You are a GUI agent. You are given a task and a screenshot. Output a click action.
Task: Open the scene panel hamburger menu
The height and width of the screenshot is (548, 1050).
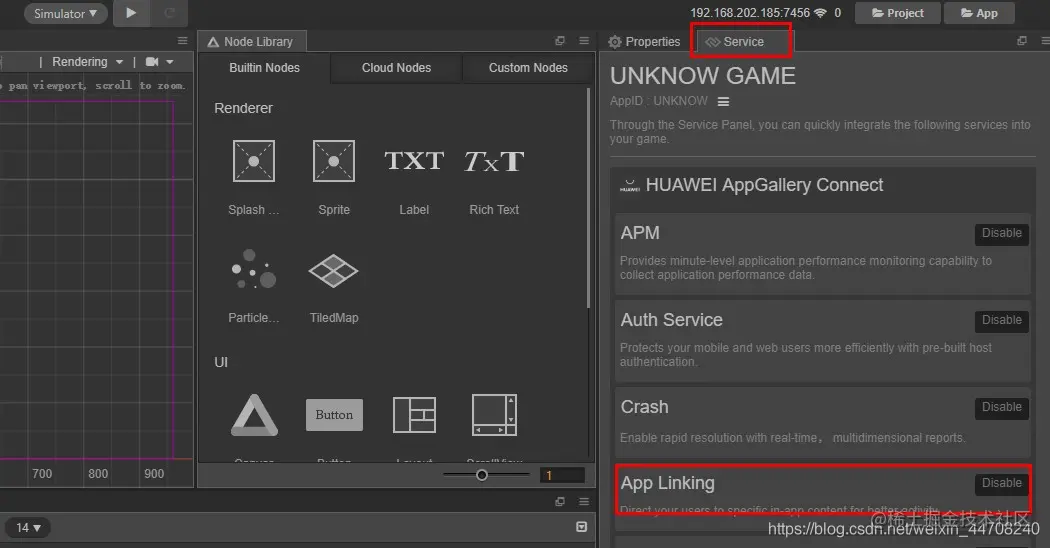[x=182, y=41]
